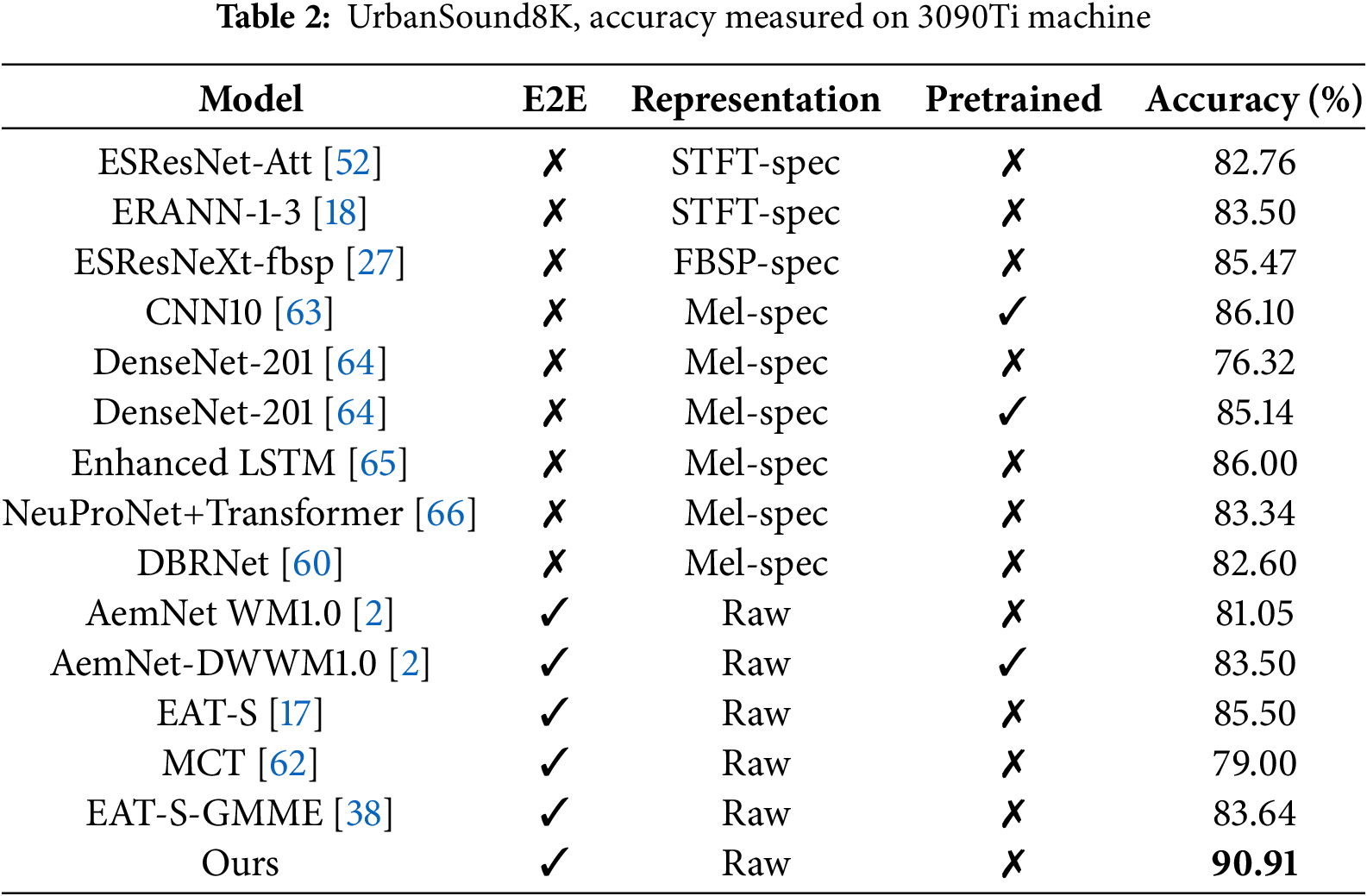
Task: Open citation 62 next to MCT
Action: pos(288,763)
